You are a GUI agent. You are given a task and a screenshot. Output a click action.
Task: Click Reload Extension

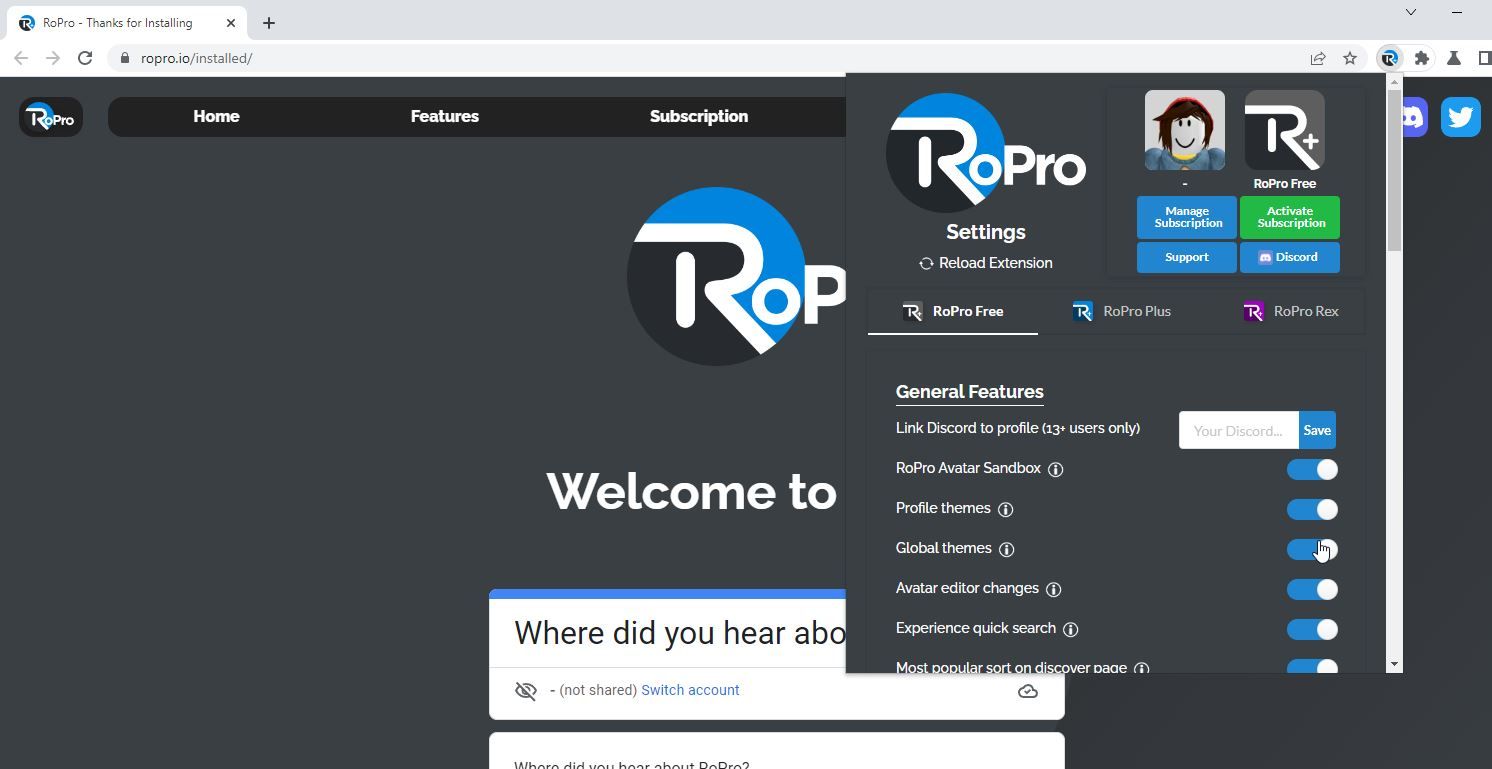(986, 263)
